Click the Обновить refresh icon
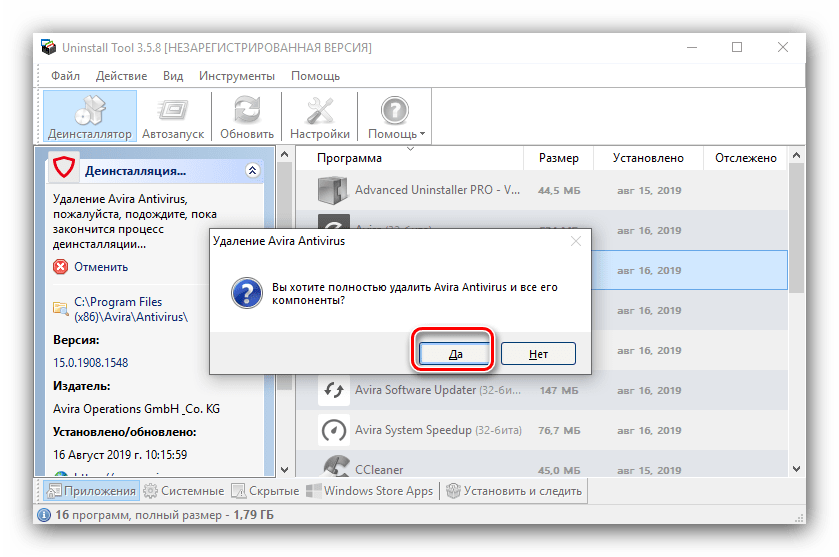Viewport: 839px width, 557px height. point(247,110)
